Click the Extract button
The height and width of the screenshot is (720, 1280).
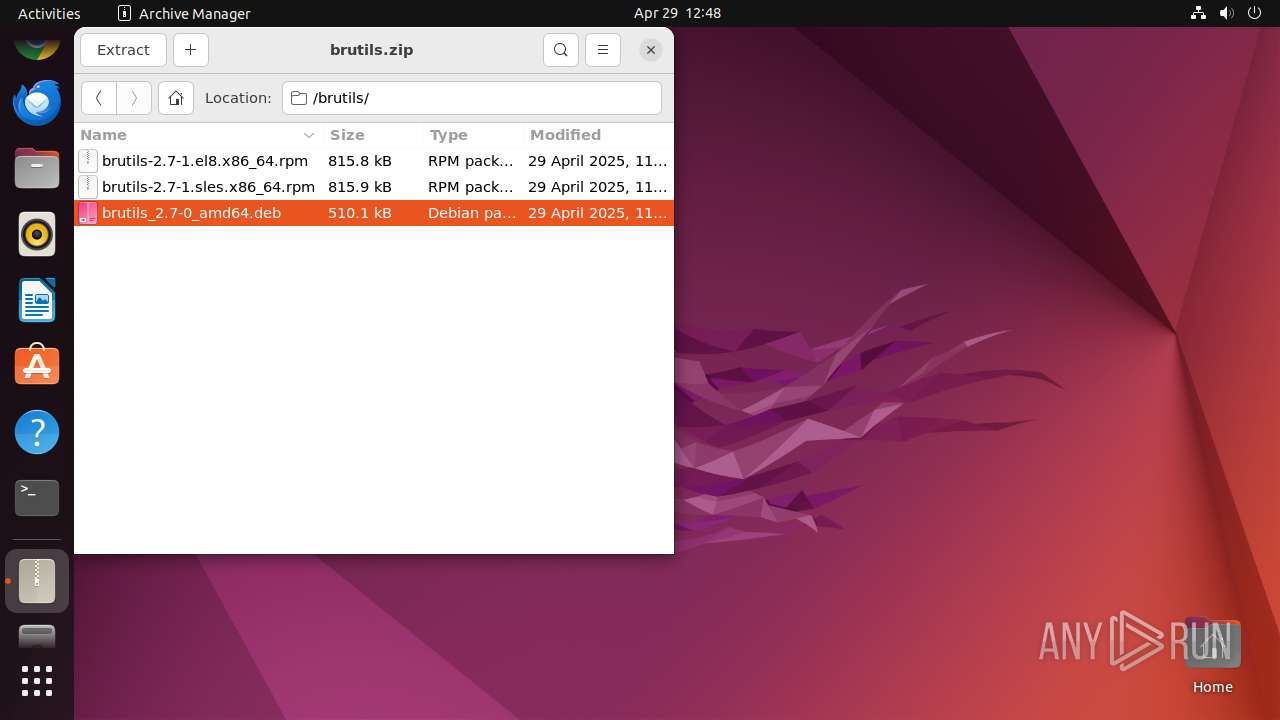pyautogui.click(x=123, y=50)
